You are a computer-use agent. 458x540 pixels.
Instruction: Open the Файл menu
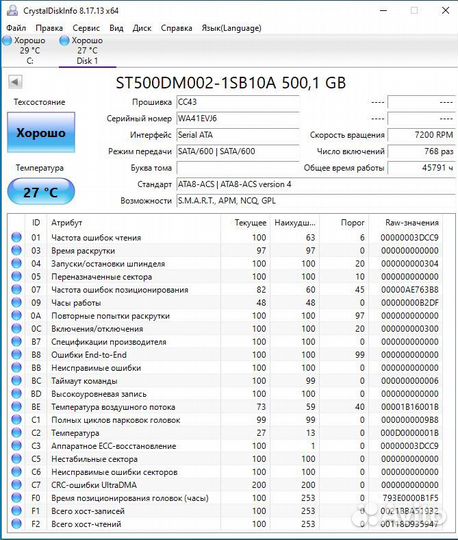(16, 28)
